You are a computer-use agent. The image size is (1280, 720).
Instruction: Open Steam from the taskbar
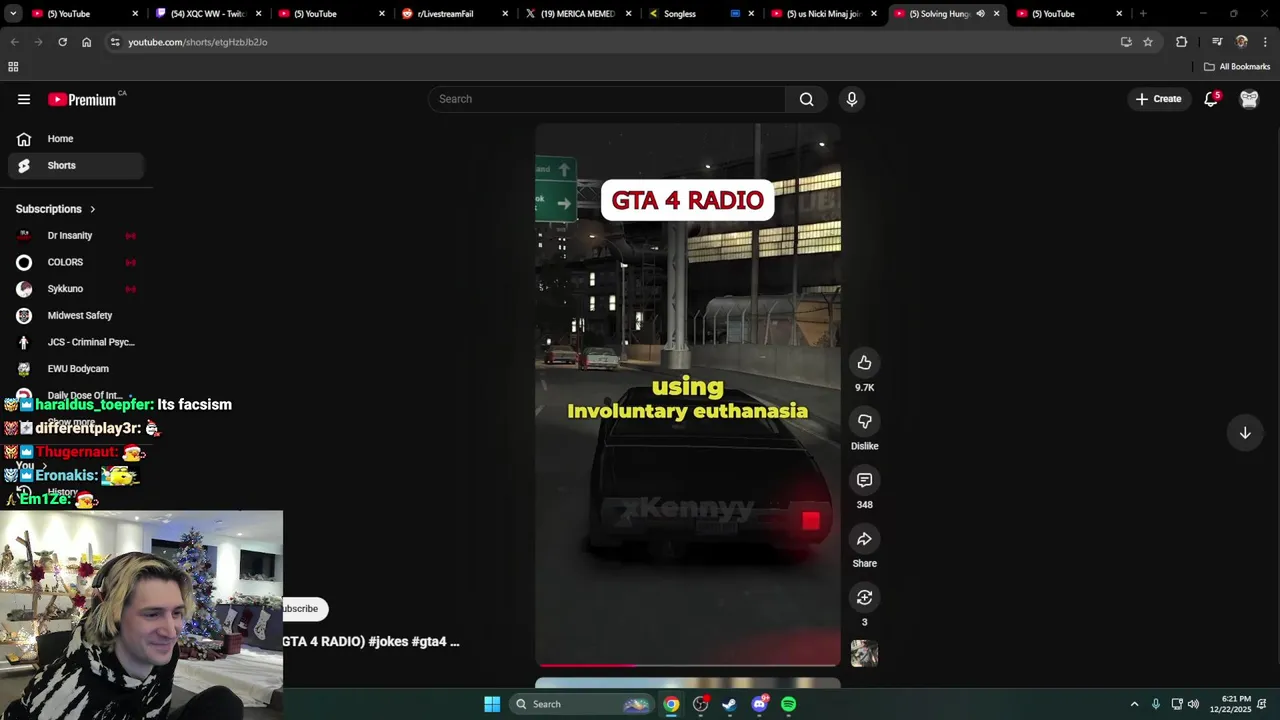click(730, 704)
